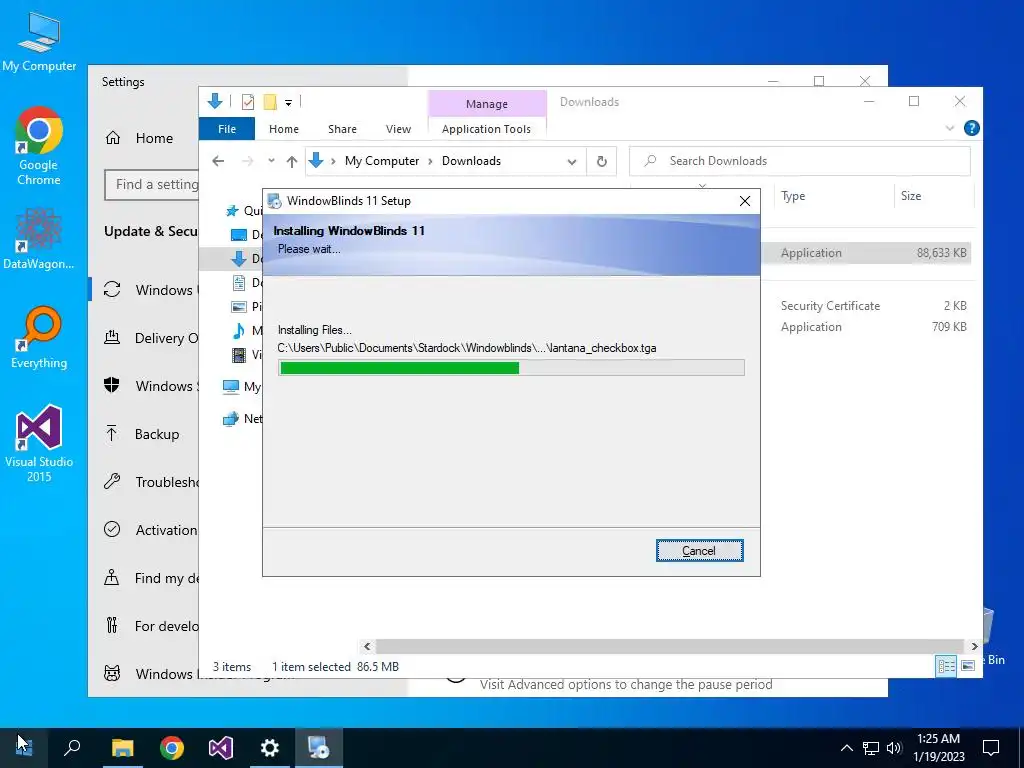Open DataWagon desktop shortcut
Viewport: 1024px width, 768px height.
coord(39,239)
